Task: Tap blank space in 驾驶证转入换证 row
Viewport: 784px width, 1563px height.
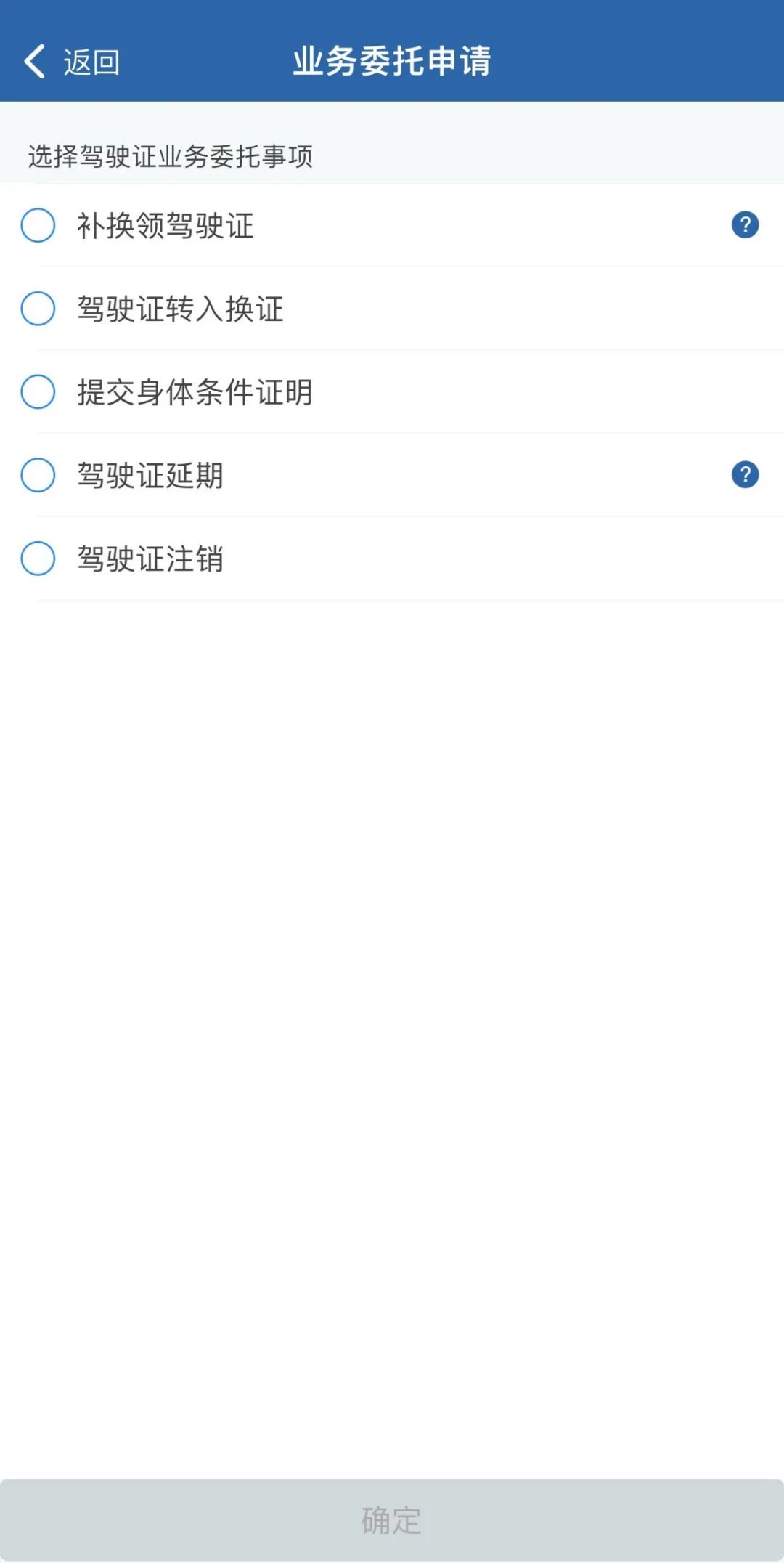Action: 523,309
